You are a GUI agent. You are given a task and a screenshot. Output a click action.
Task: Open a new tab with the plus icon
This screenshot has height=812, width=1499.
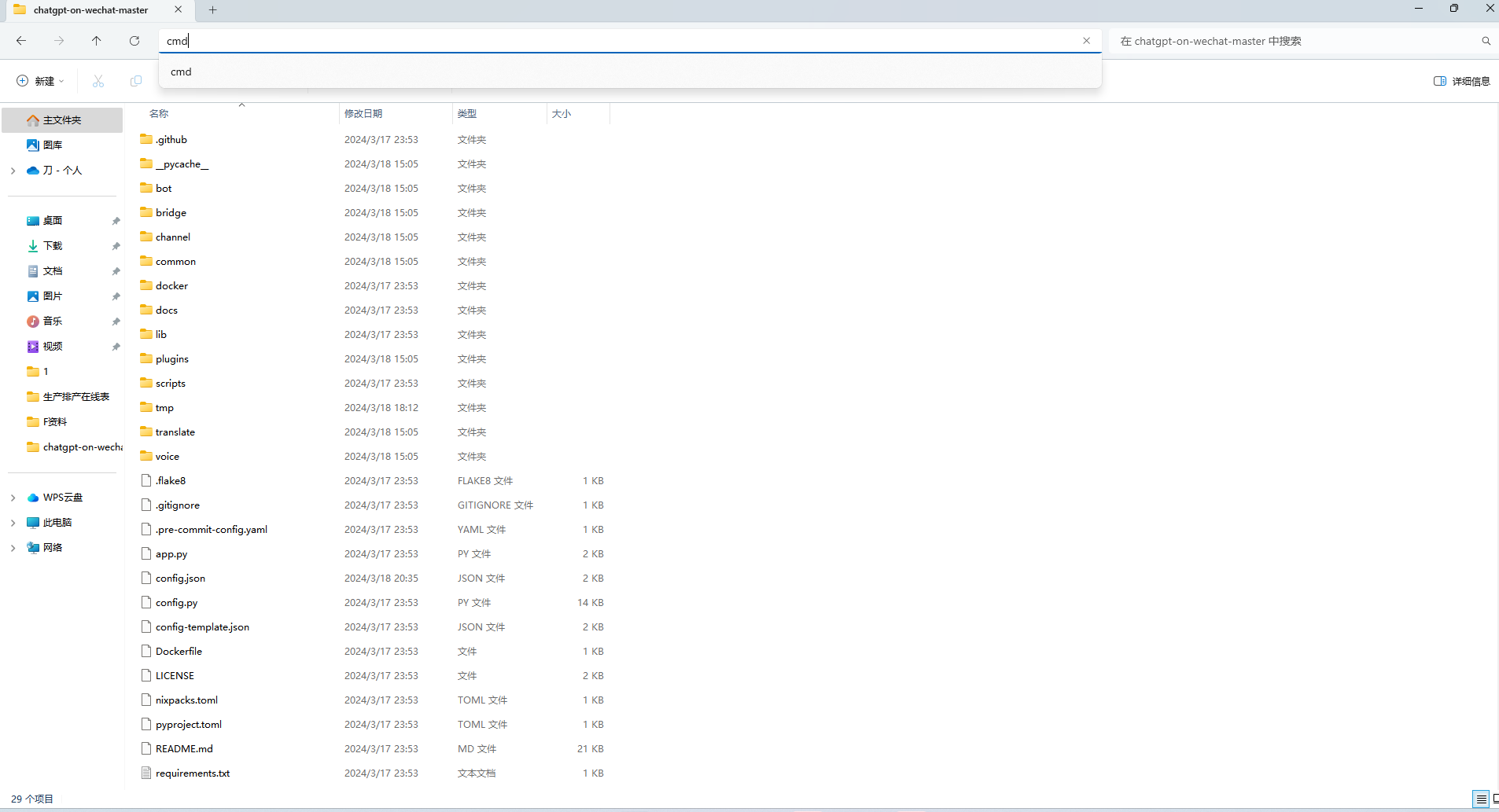point(212,10)
